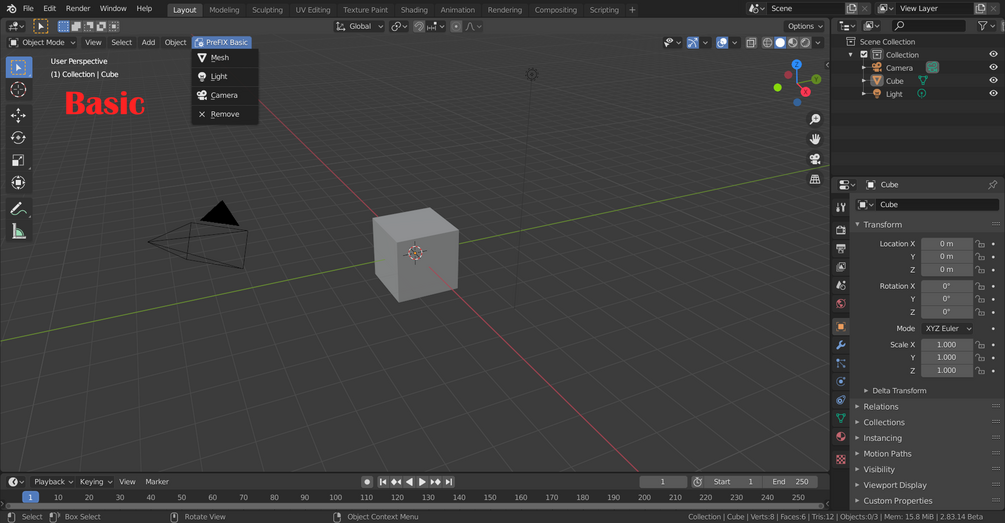Open the Render properties tab
1005x523 pixels.
(841, 229)
